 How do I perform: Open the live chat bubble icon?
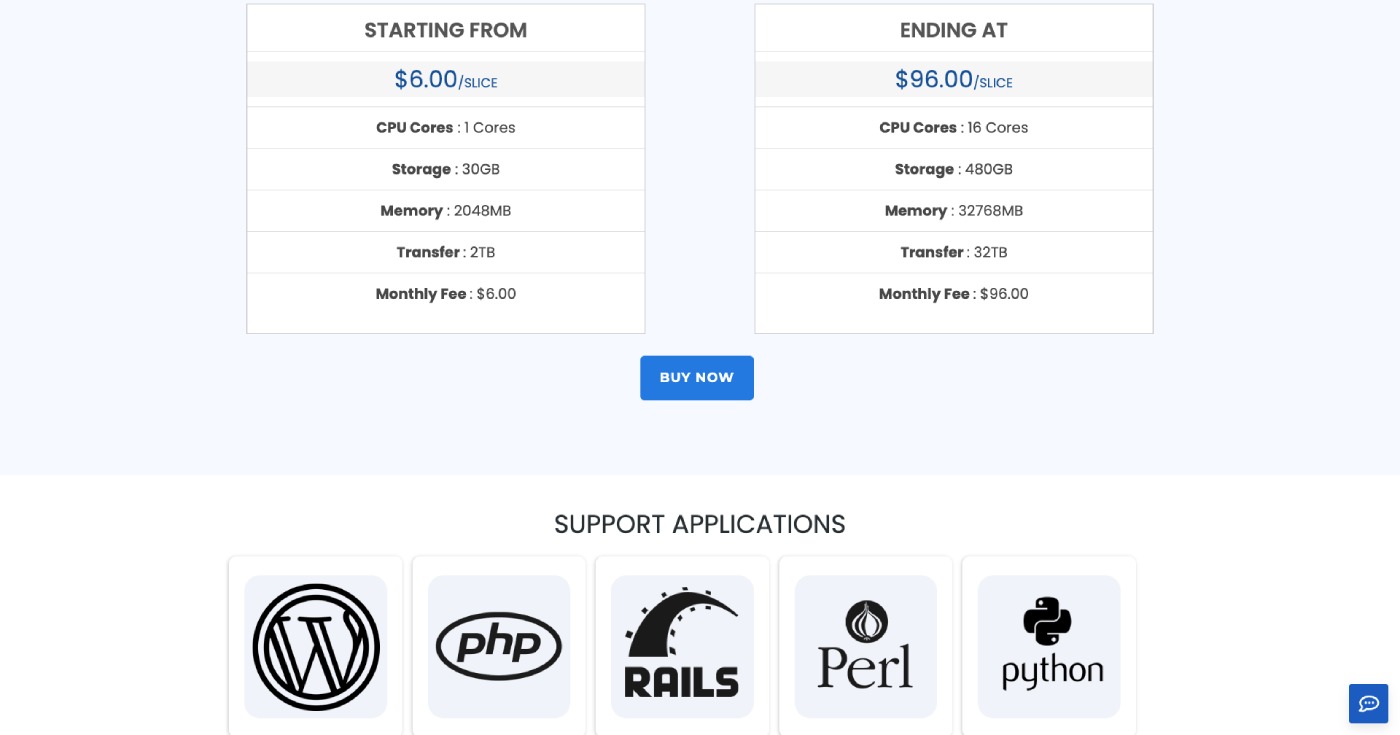pos(1368,704)
